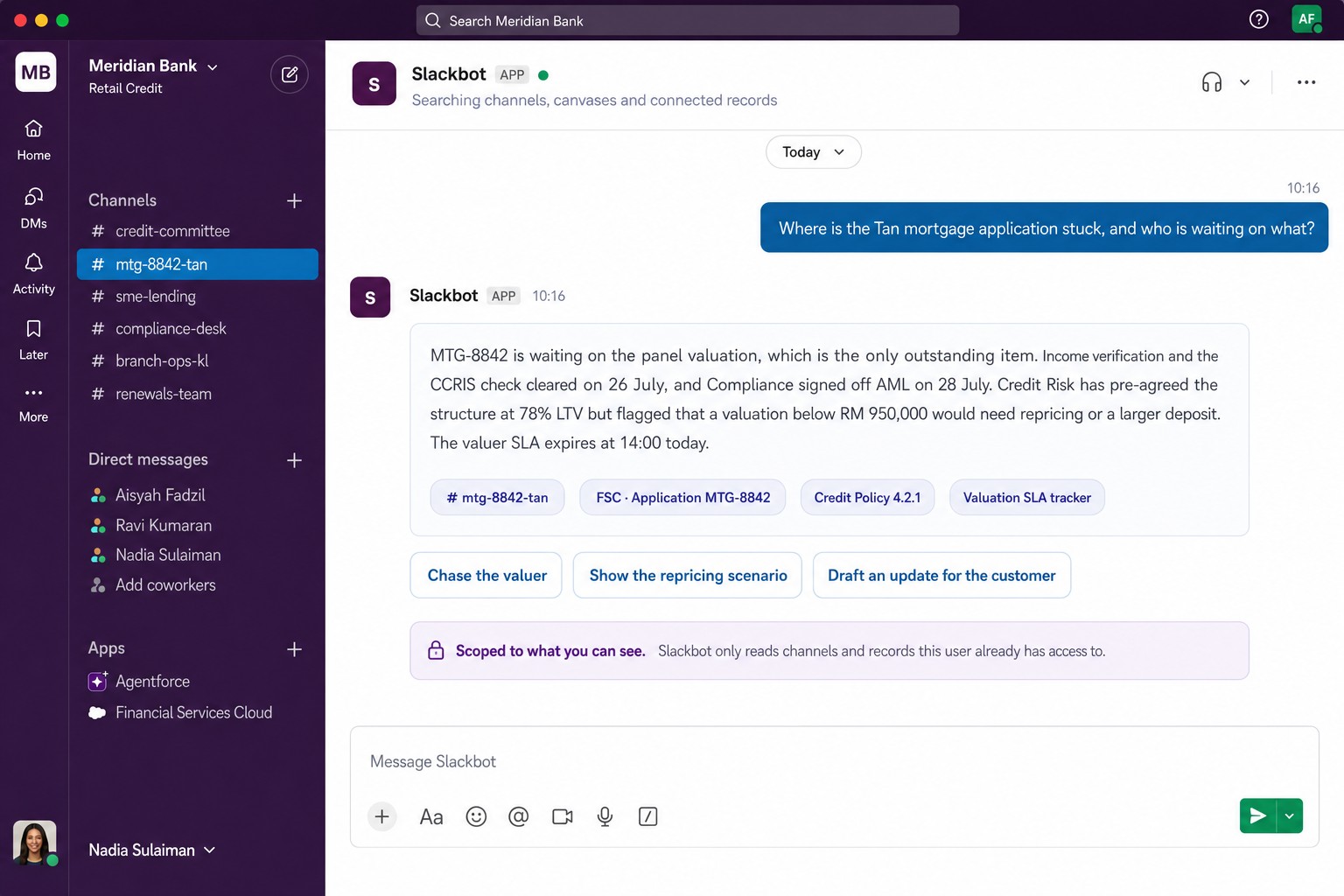Click Show the repricing scenario
Viewport: 1344px width, 896px height.
tap(688, 575)
